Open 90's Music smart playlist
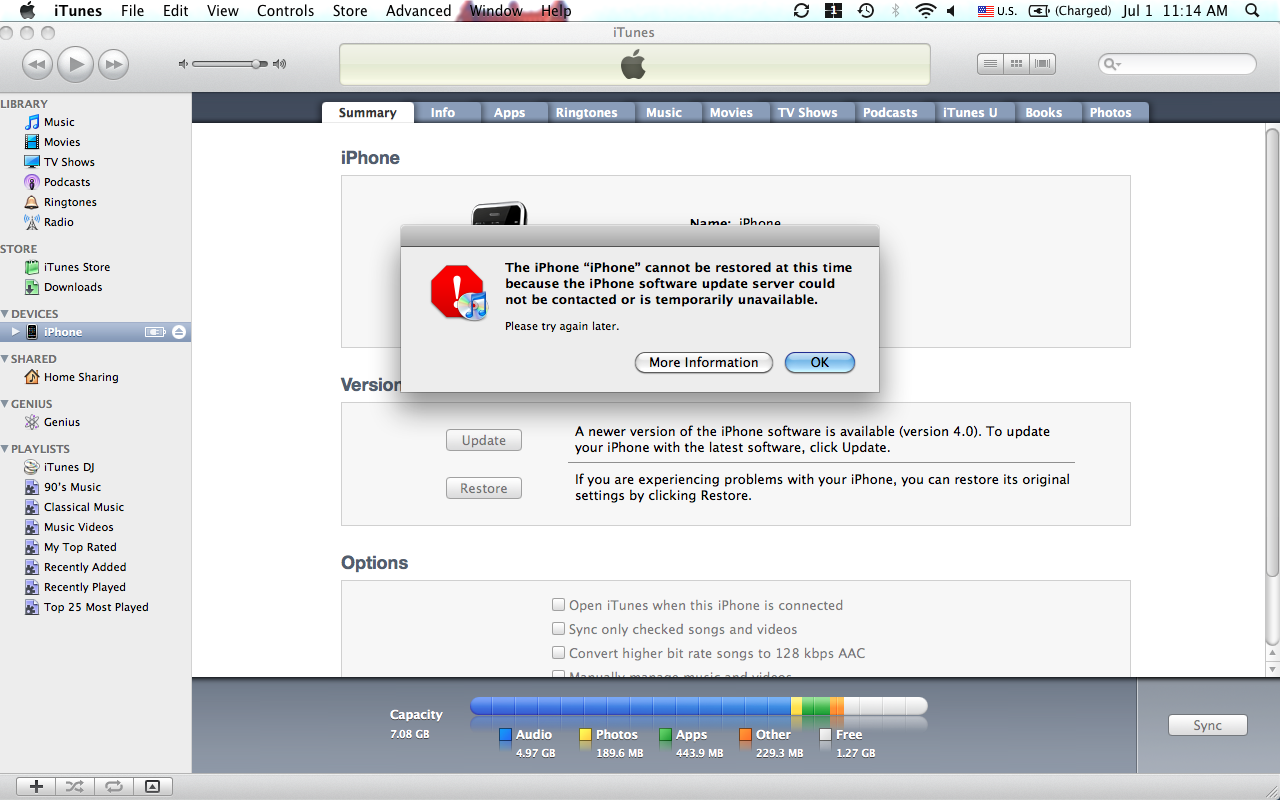This screenshot has height=800, width=1280. point(72,487)
